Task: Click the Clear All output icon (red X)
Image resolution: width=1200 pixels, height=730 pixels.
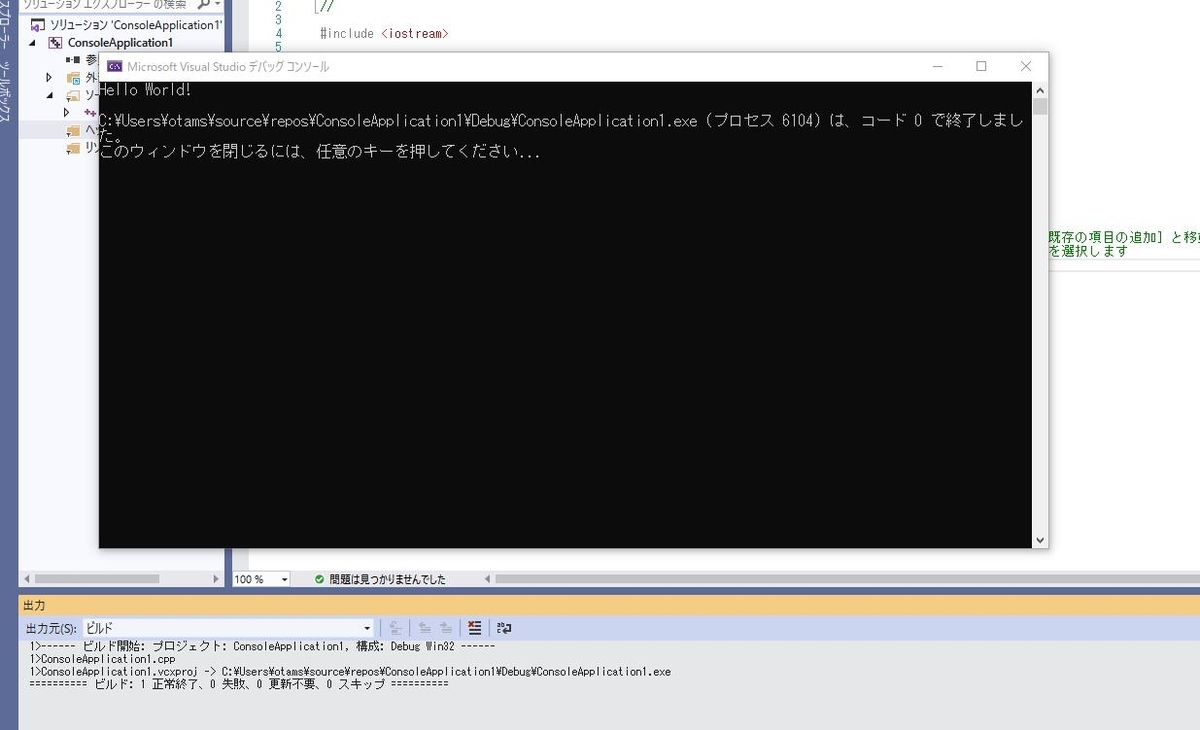Action: pyautogui.click(x=474, y=627)
